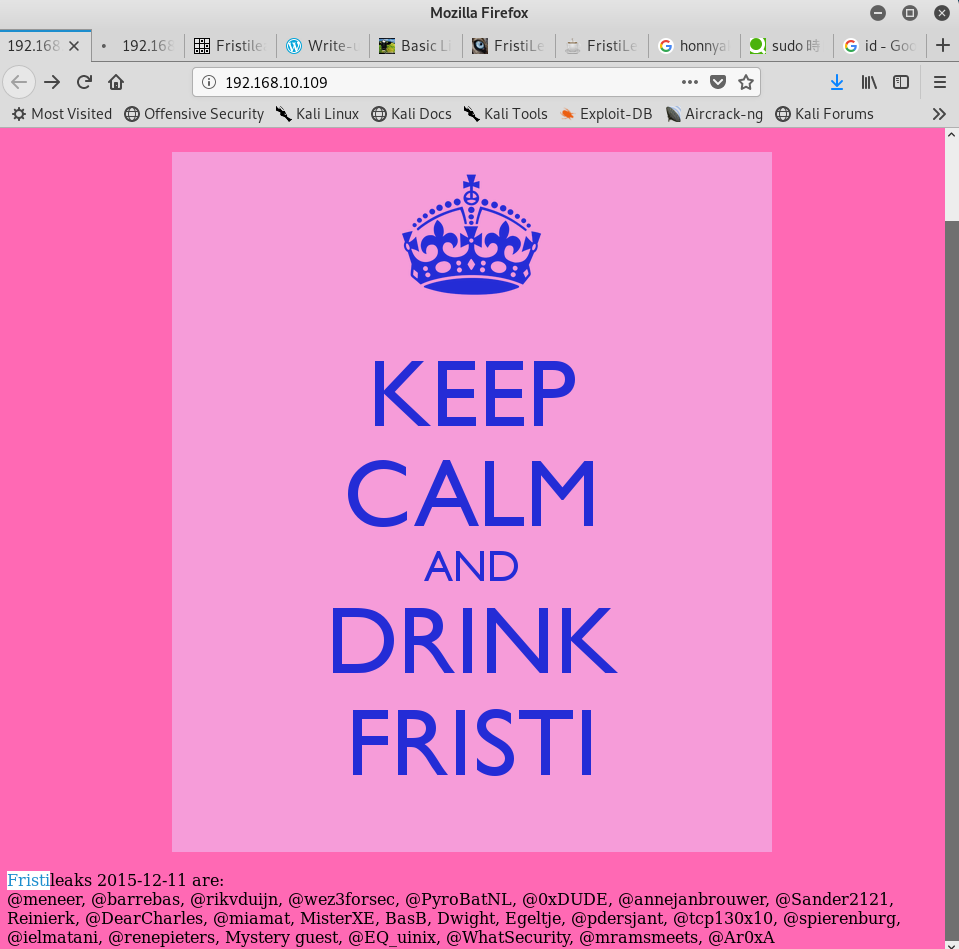959x949 pixels.
Task: Click the '@WhatSecurity' name
Action: click(508, 937)
